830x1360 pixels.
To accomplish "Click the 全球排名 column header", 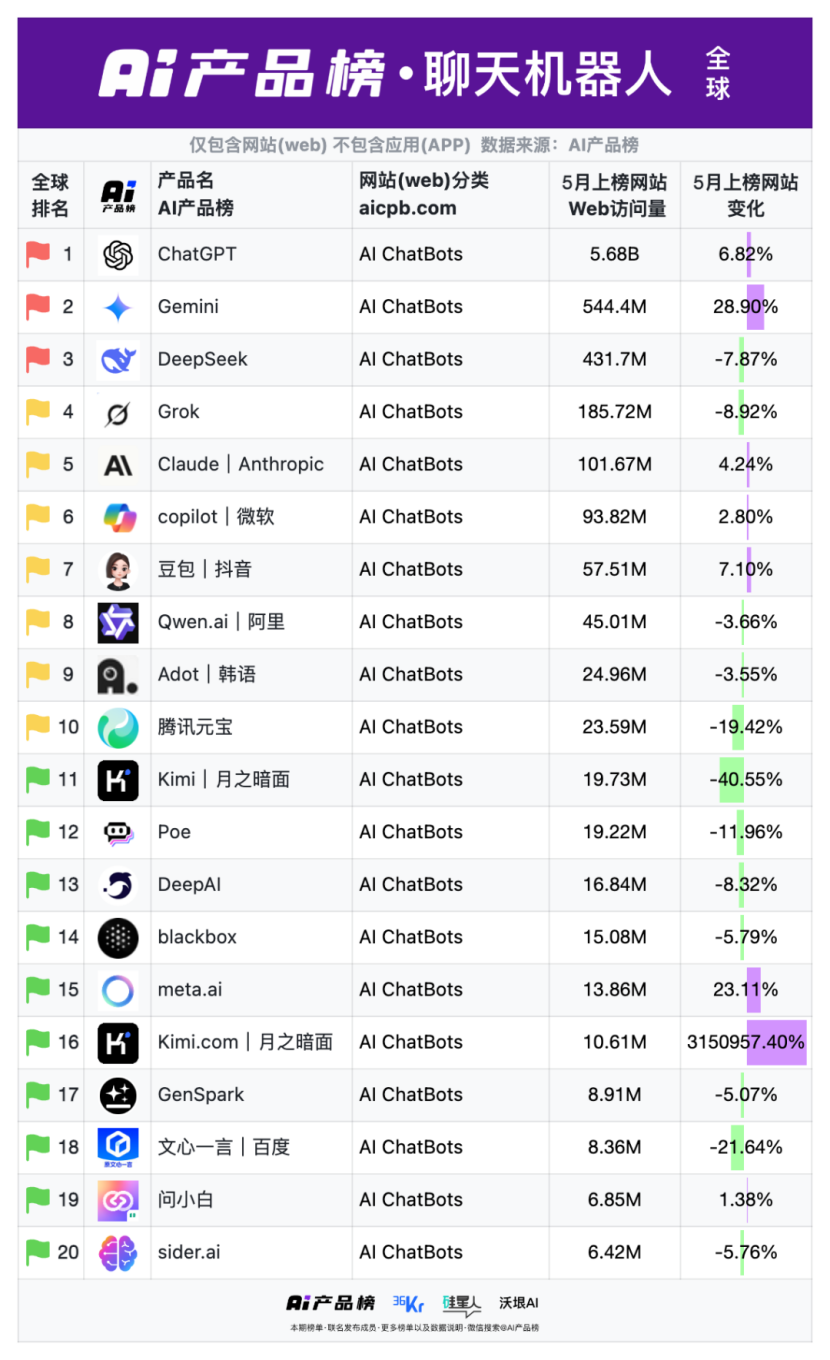I will [x=50, y=195].
